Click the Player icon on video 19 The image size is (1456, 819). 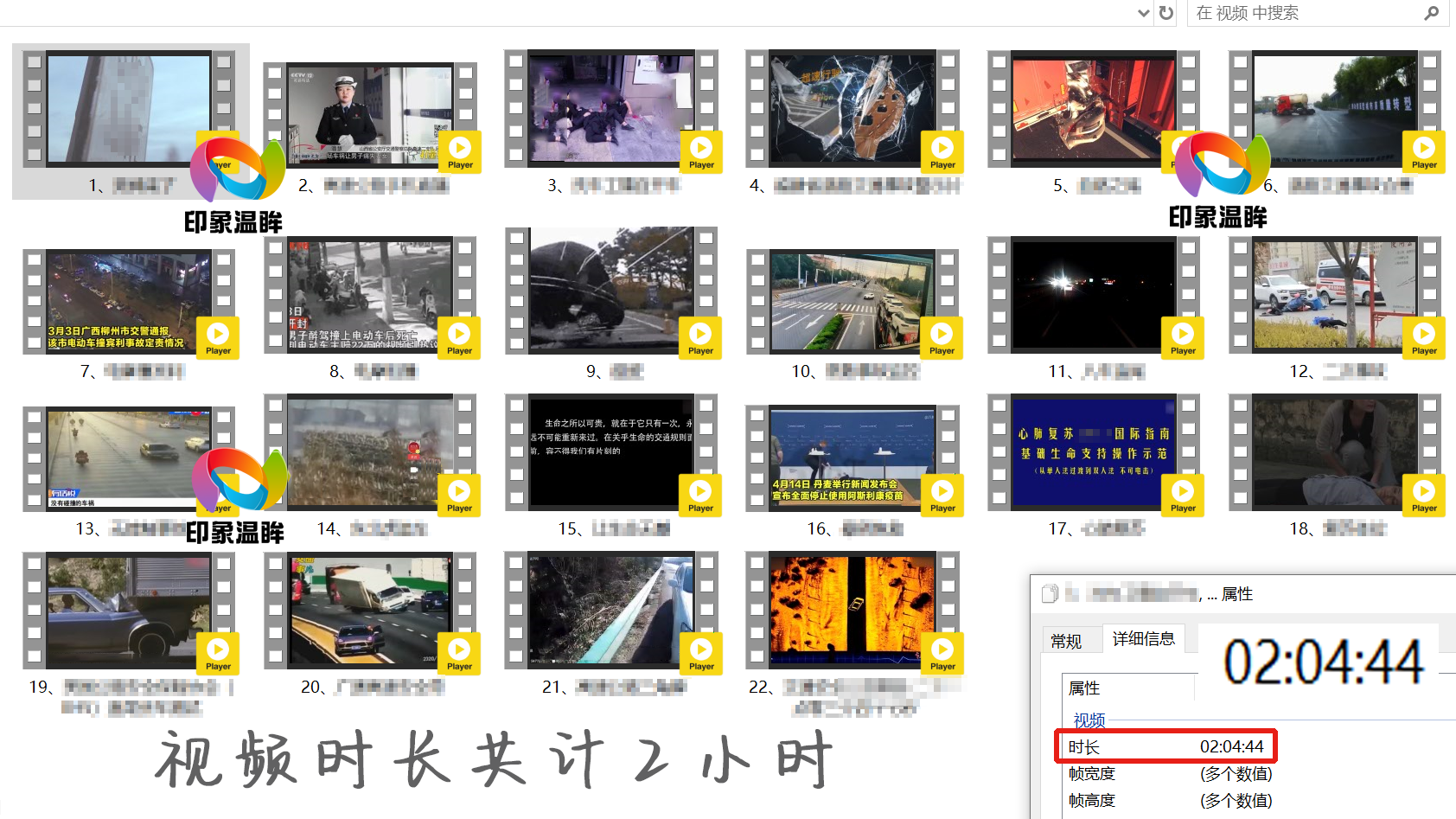218,653
